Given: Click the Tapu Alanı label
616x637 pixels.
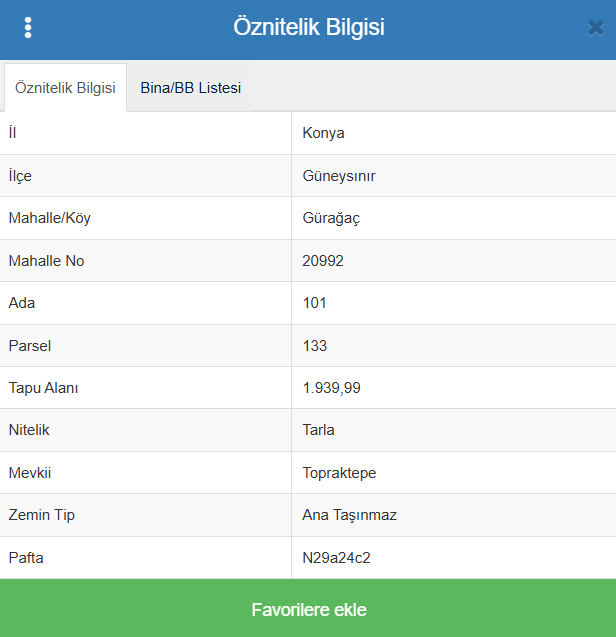Looking at the screenshot, I should click(x=43, y=388).
